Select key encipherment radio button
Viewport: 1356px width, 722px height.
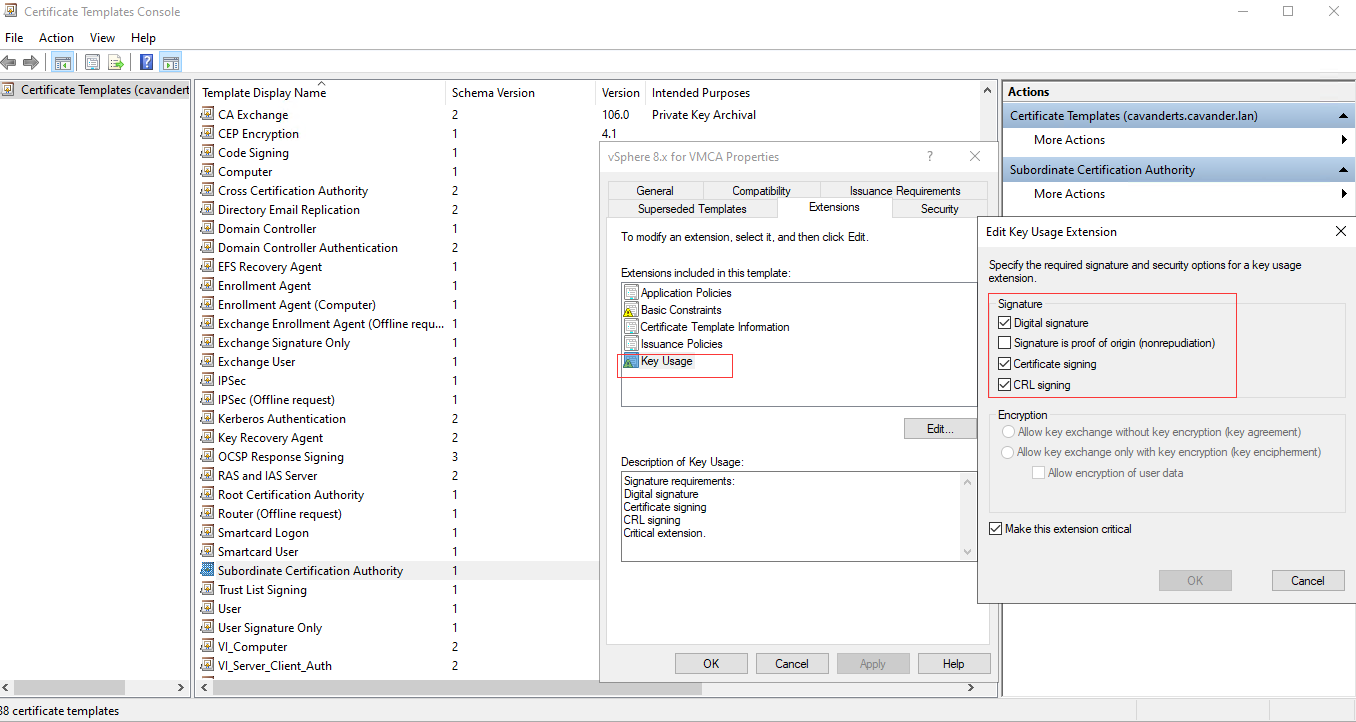tap(1008, 452)
